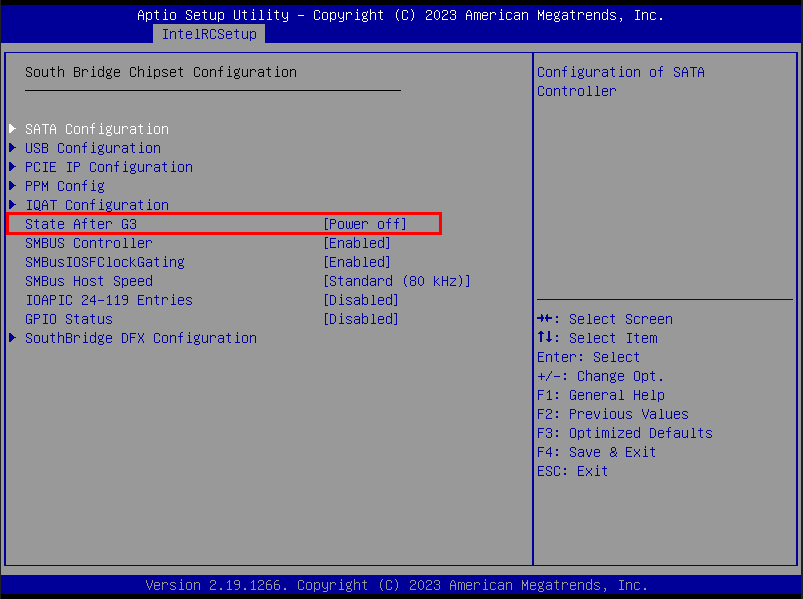Screen dimensions: 803x599
Task: Open PPM Config submenu
Action: pos(65,186)
